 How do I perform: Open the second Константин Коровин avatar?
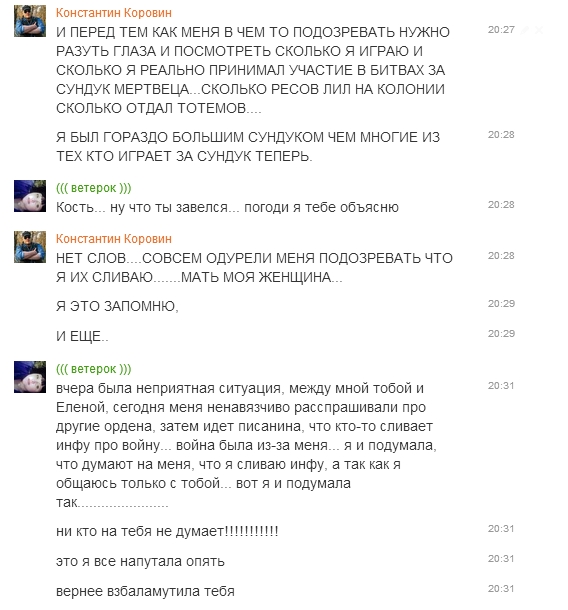coord(30,247)
